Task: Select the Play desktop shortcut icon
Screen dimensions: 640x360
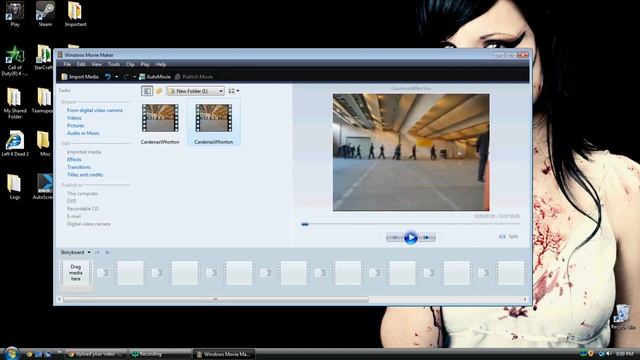Action: 15,14
